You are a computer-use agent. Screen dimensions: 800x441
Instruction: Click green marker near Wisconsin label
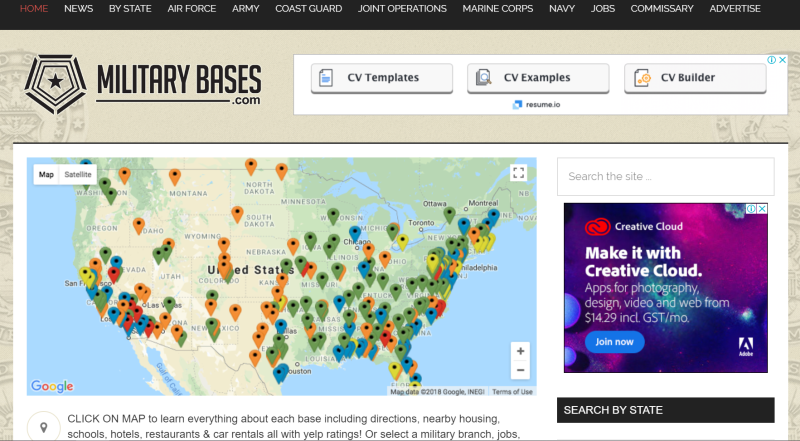click(333, 216)
